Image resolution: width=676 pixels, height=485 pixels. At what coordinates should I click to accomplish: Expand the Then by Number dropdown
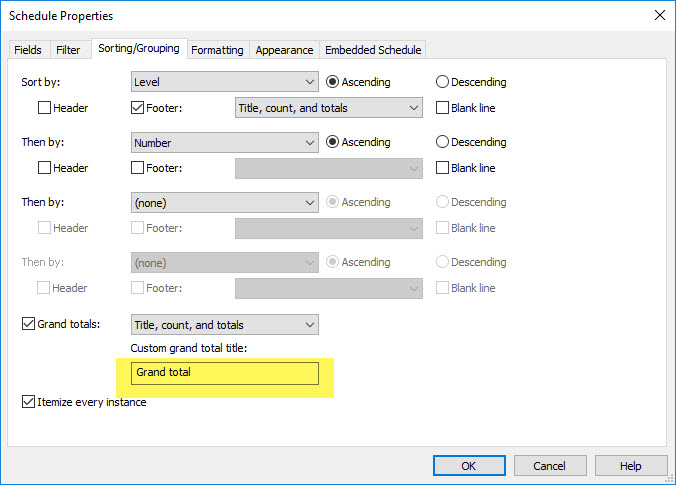pyautogui.click(x=225, y=142)
